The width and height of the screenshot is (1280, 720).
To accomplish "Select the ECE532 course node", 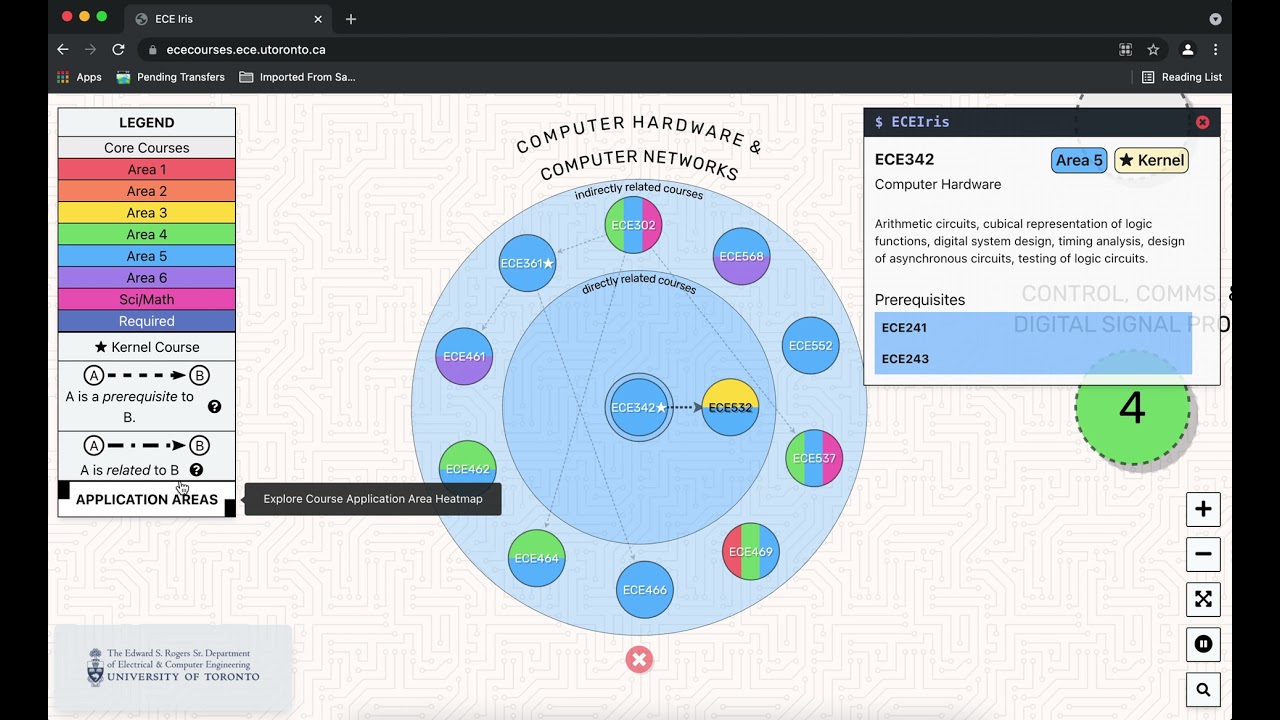I will 730,407.
